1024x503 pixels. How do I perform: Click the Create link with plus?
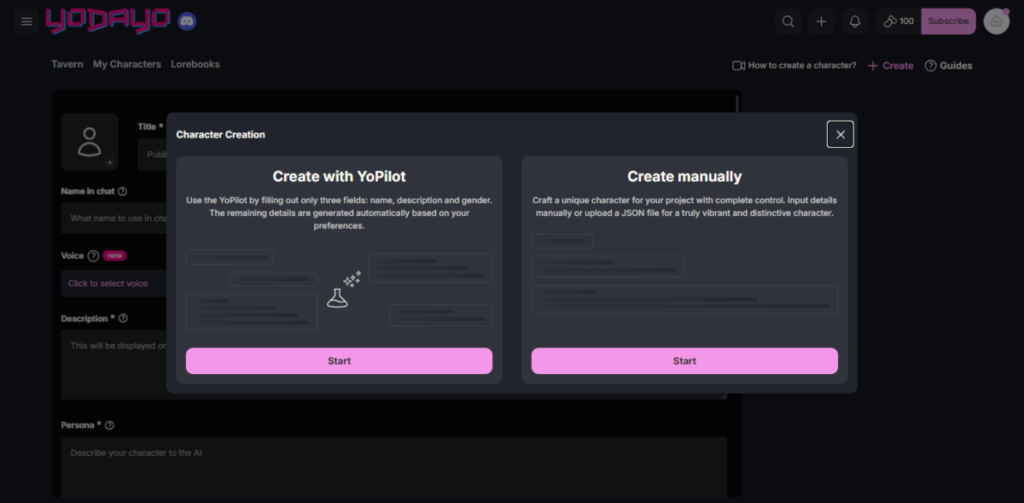coord(890,66)
